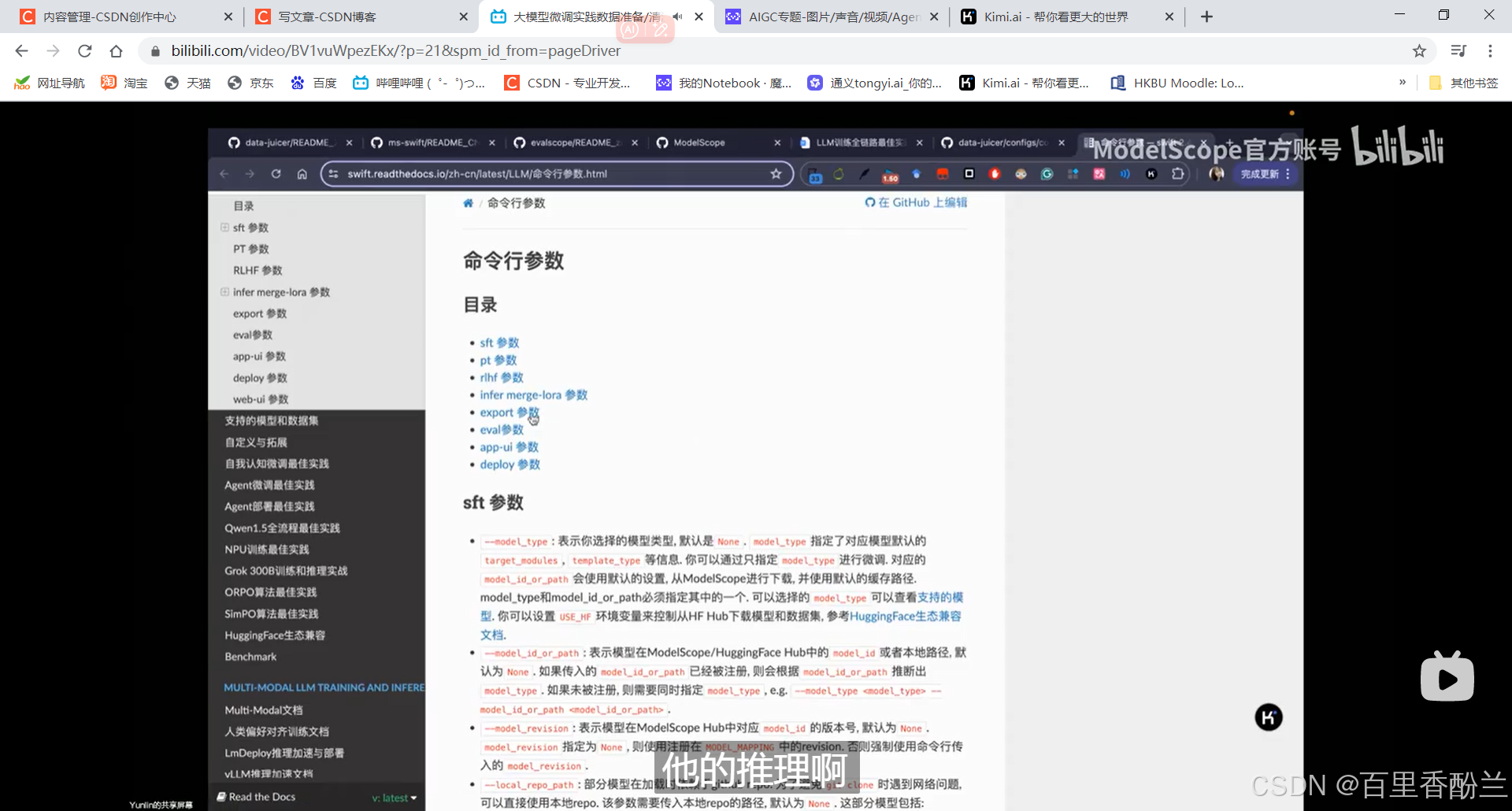The height and width of the screenshot is (811, 1512).
Task: Jump to rlhf 参数 in the table of contents
Action: pos(502,377)
